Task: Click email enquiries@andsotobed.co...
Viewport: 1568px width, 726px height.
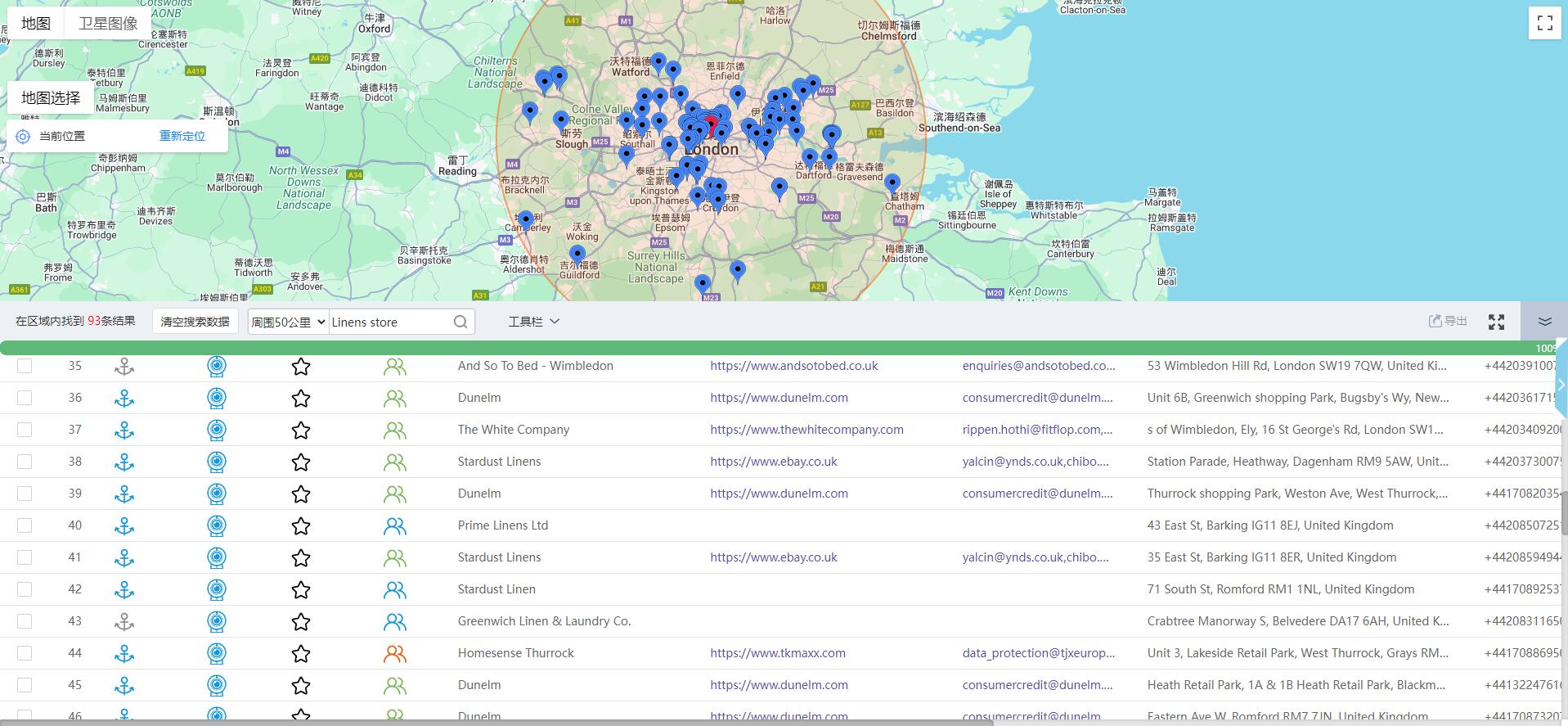Action: 1038,366
